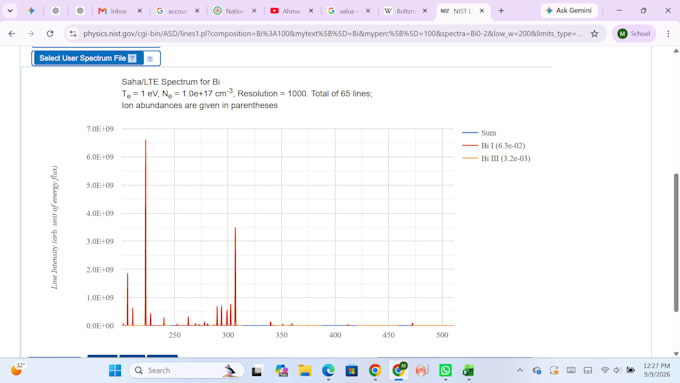Open the active Chrome profile window icon

[x=399, y=371]
